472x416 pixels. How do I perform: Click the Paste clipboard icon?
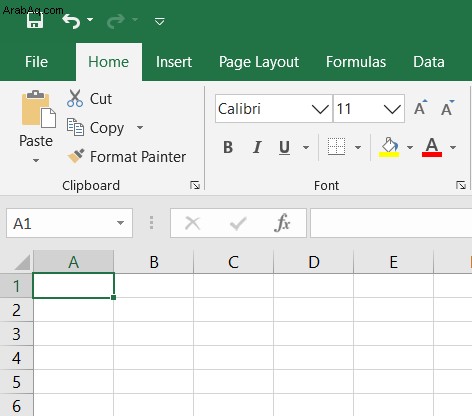(38, 109)
